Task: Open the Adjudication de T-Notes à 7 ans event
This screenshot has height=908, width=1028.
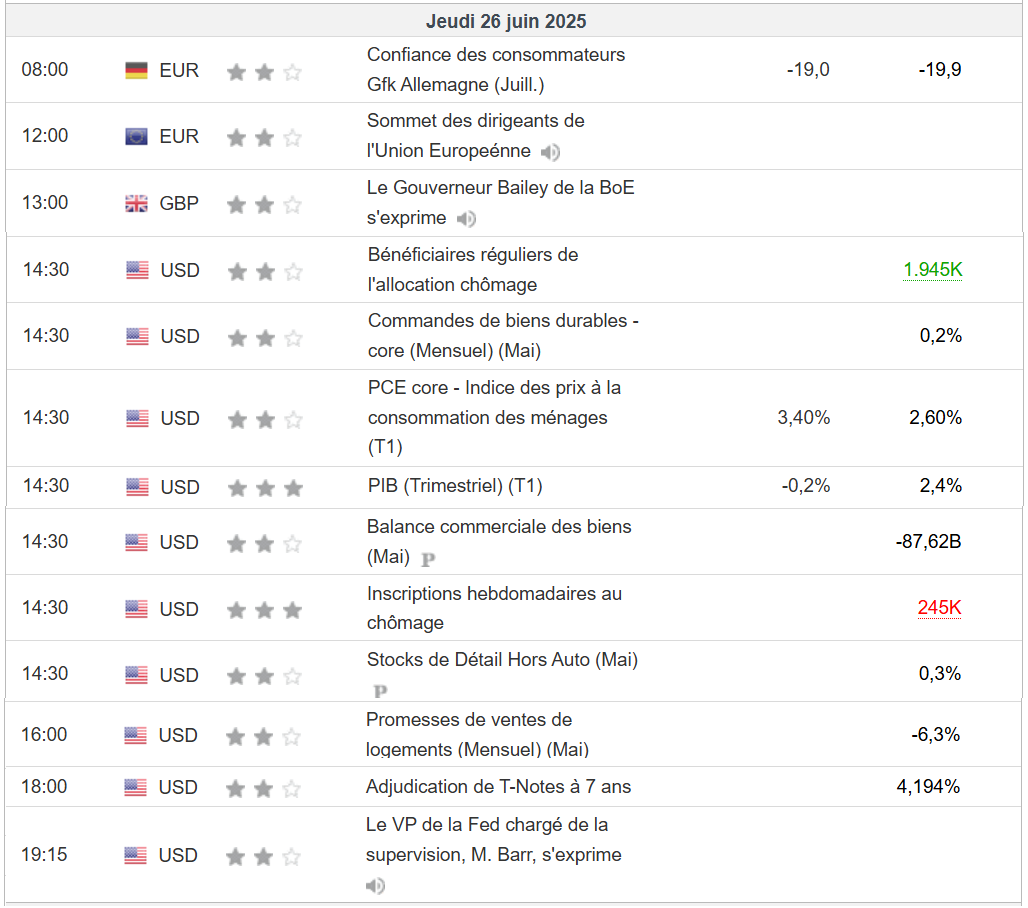Action: tap(498, 786)
